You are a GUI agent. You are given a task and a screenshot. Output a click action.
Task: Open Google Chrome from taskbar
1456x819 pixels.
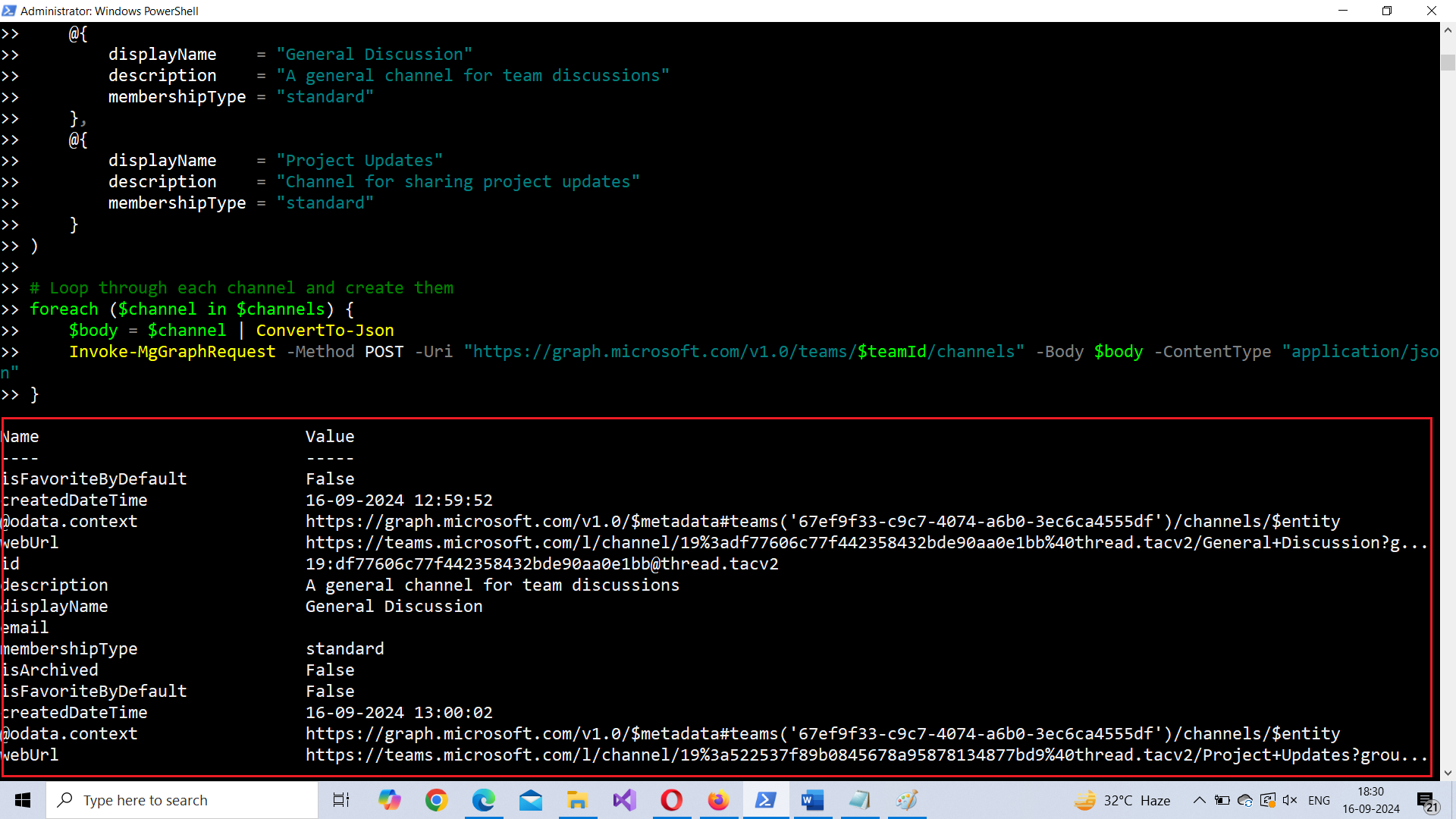click(437, 800)
